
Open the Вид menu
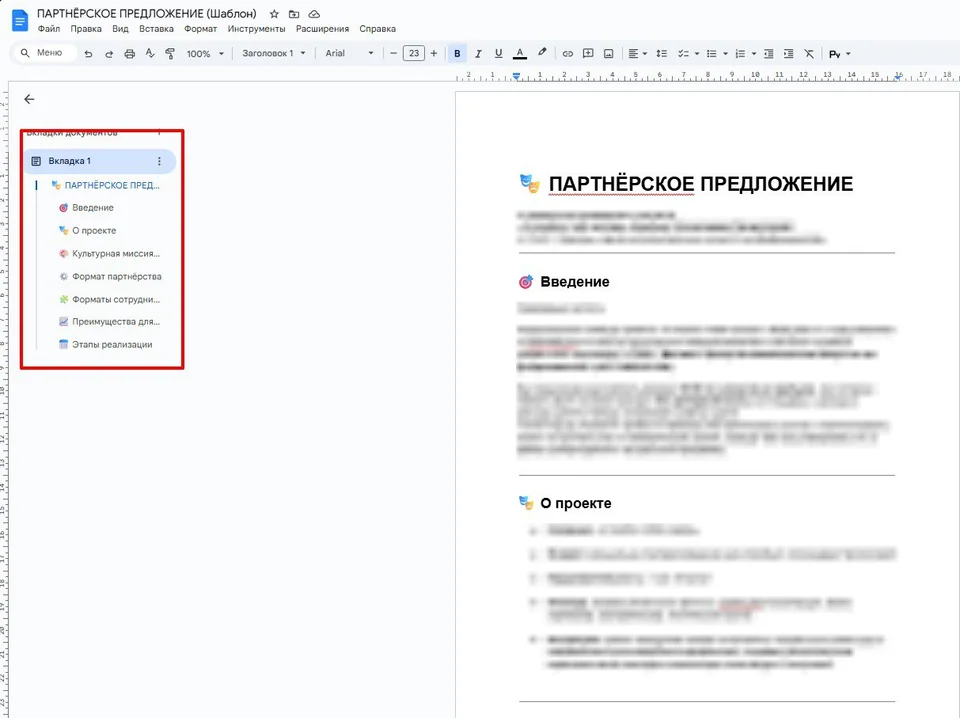coord(120,29)
